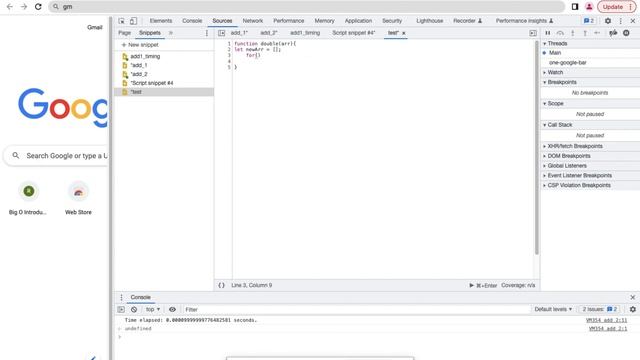Switch to the Elements tab
This screenshot has width=640, height=360.
tap(161, 21)
